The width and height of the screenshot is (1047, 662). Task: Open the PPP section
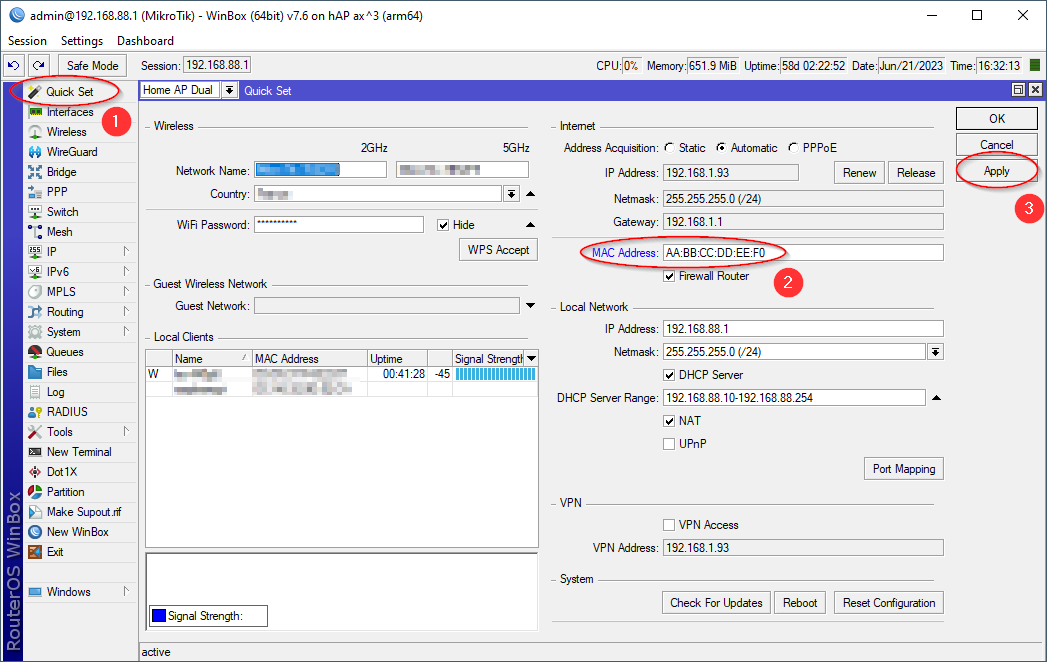point(57,192)
